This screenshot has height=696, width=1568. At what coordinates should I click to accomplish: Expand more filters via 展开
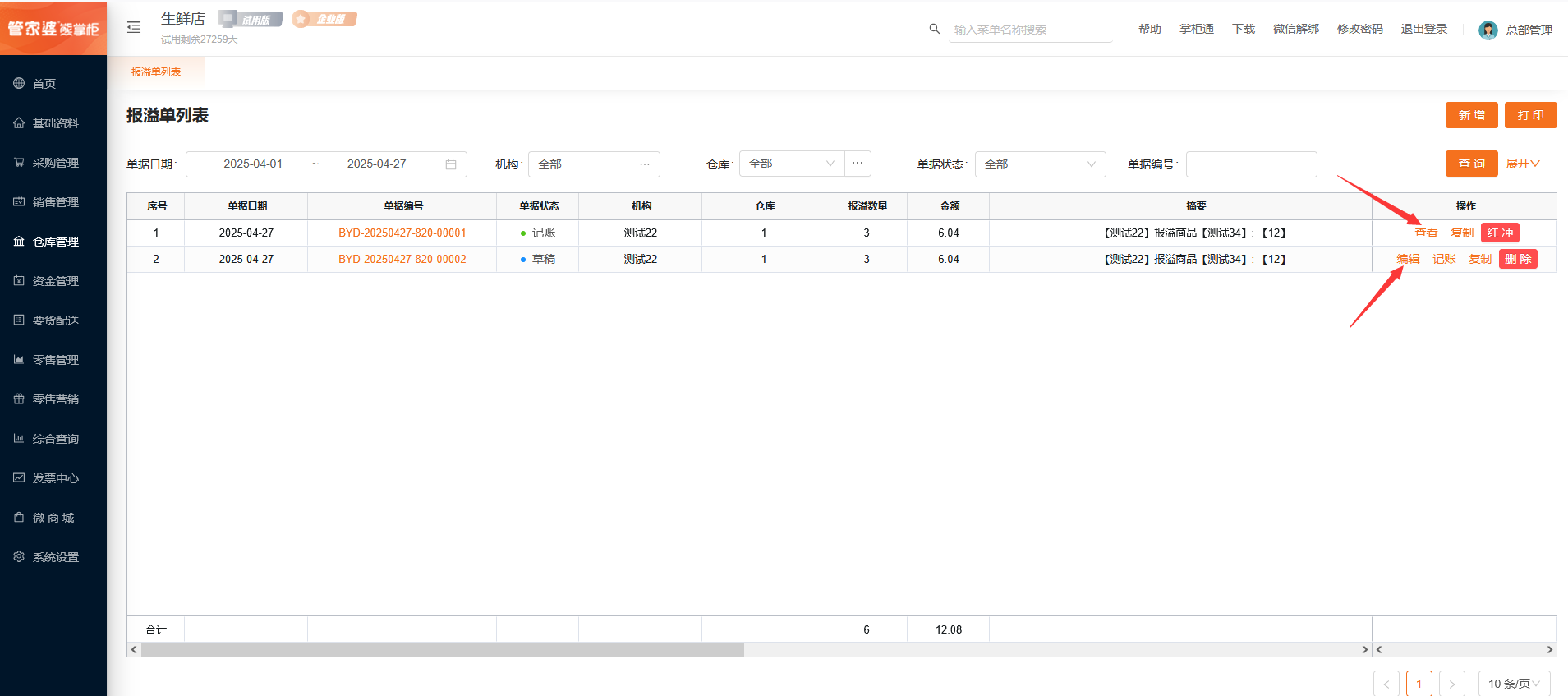coord(1522,164)
